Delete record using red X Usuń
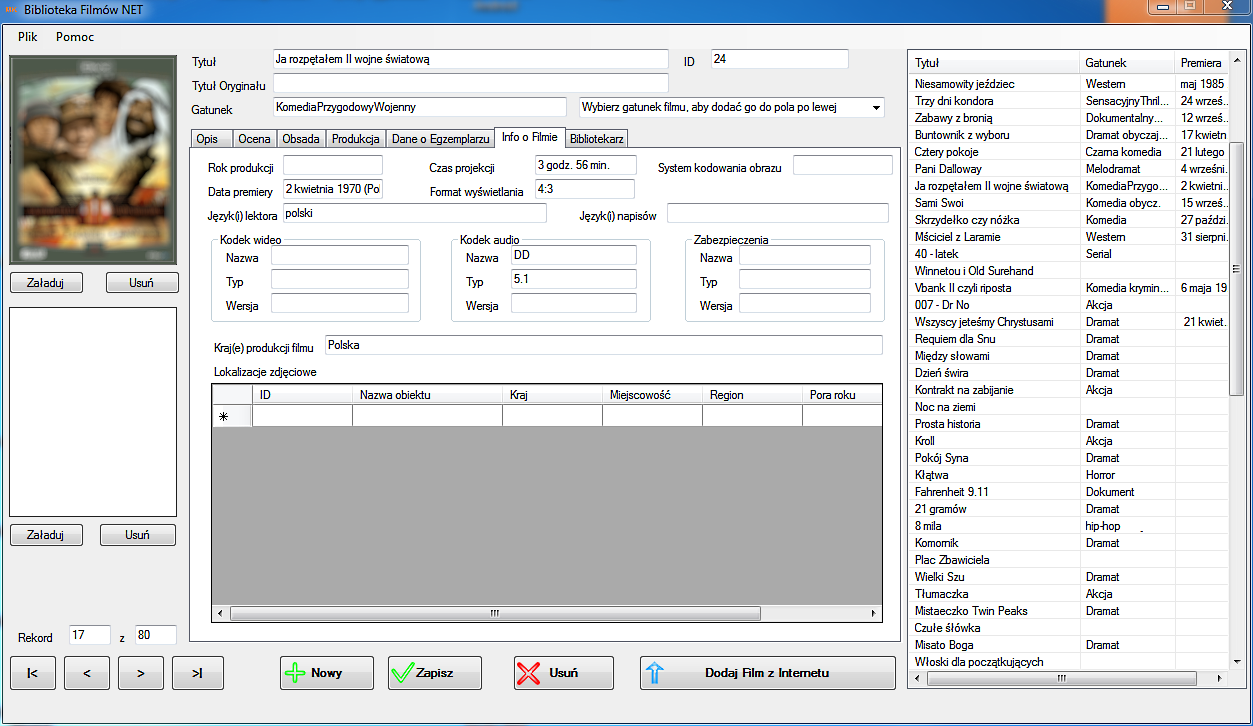Image resolution: width=1253 pixels, height=726 pixels. point(564,673)
